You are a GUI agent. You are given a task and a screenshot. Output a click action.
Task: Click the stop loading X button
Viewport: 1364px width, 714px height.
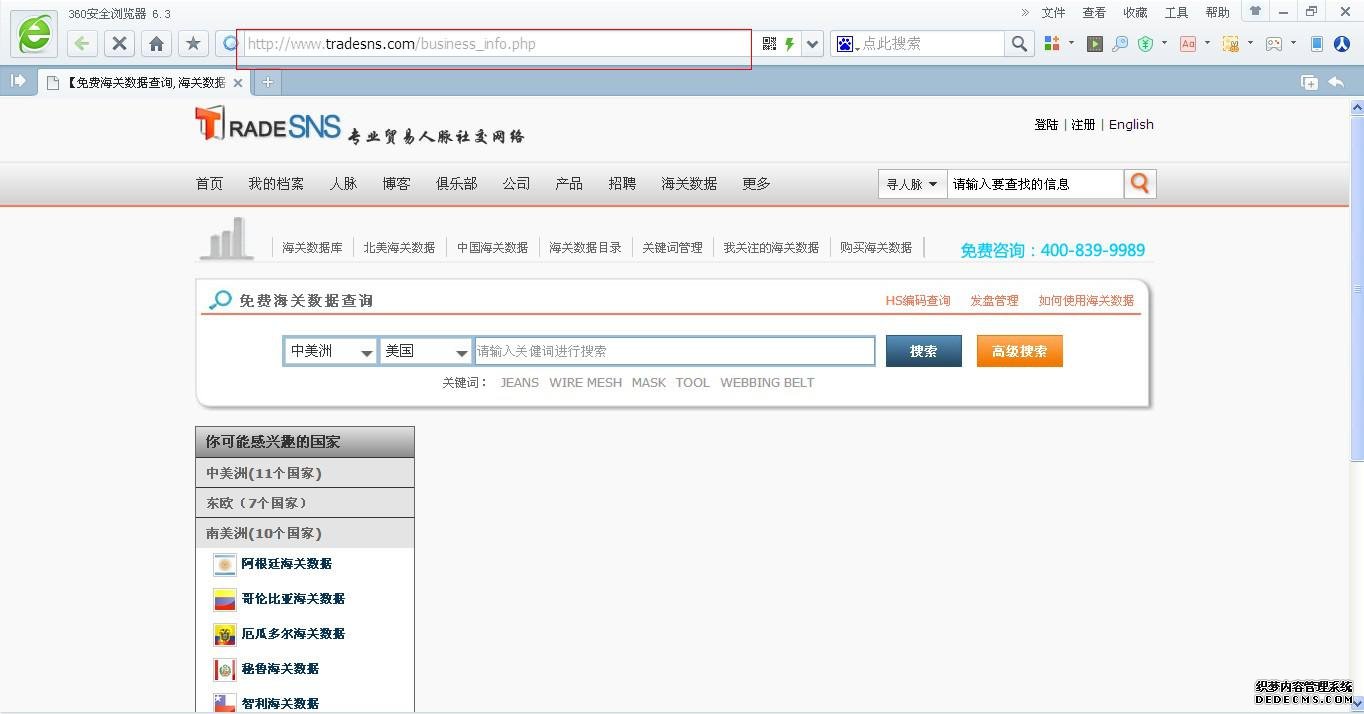(119, 44)
